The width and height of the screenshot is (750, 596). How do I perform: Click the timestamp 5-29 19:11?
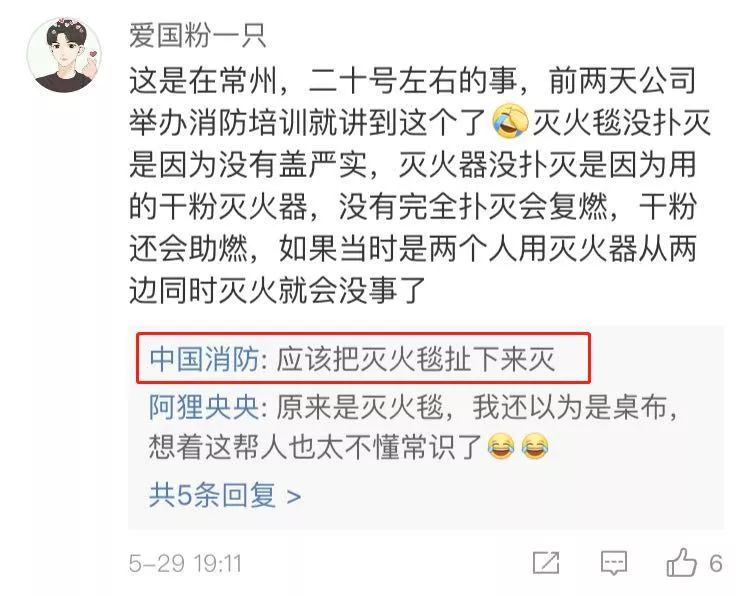tap(185, 563)
